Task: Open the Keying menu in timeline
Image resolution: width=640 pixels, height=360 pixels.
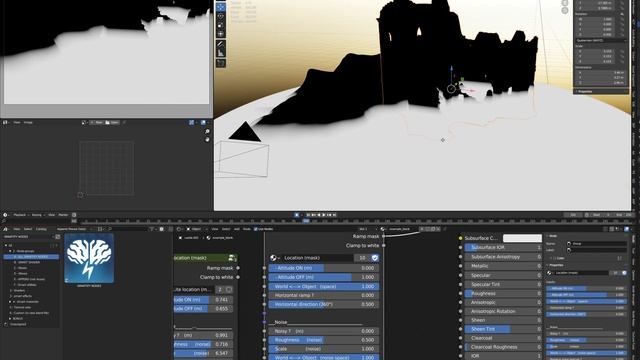Action: [x=37, y=215]
